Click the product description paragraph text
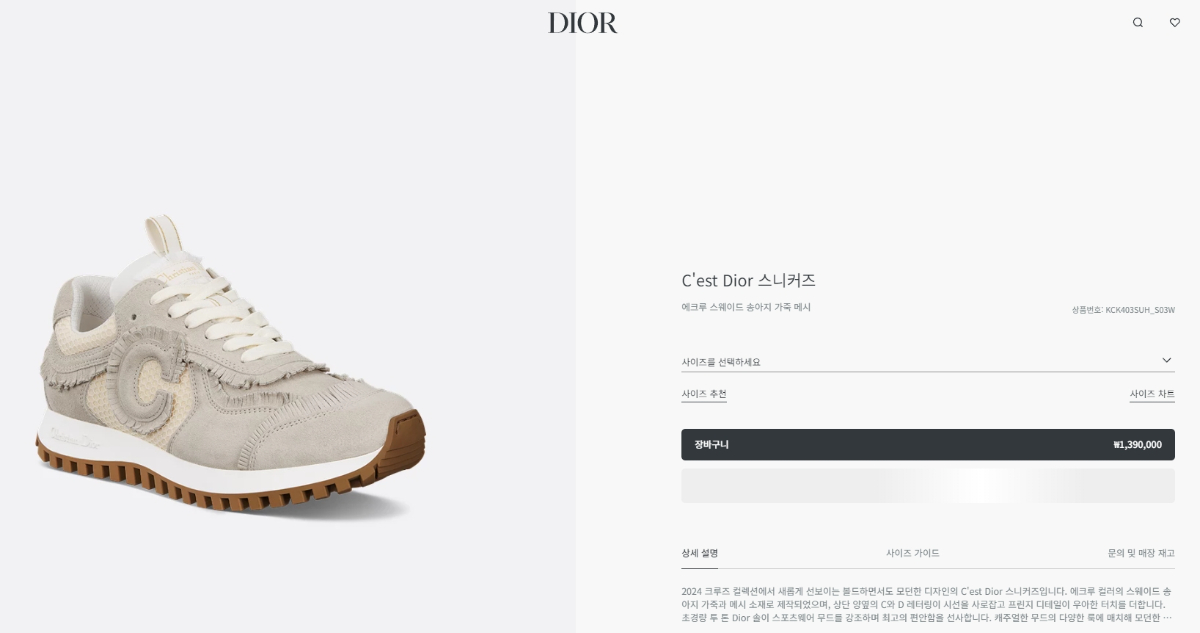The height and width of the screenshot is (633, 1200). point(927,604)
